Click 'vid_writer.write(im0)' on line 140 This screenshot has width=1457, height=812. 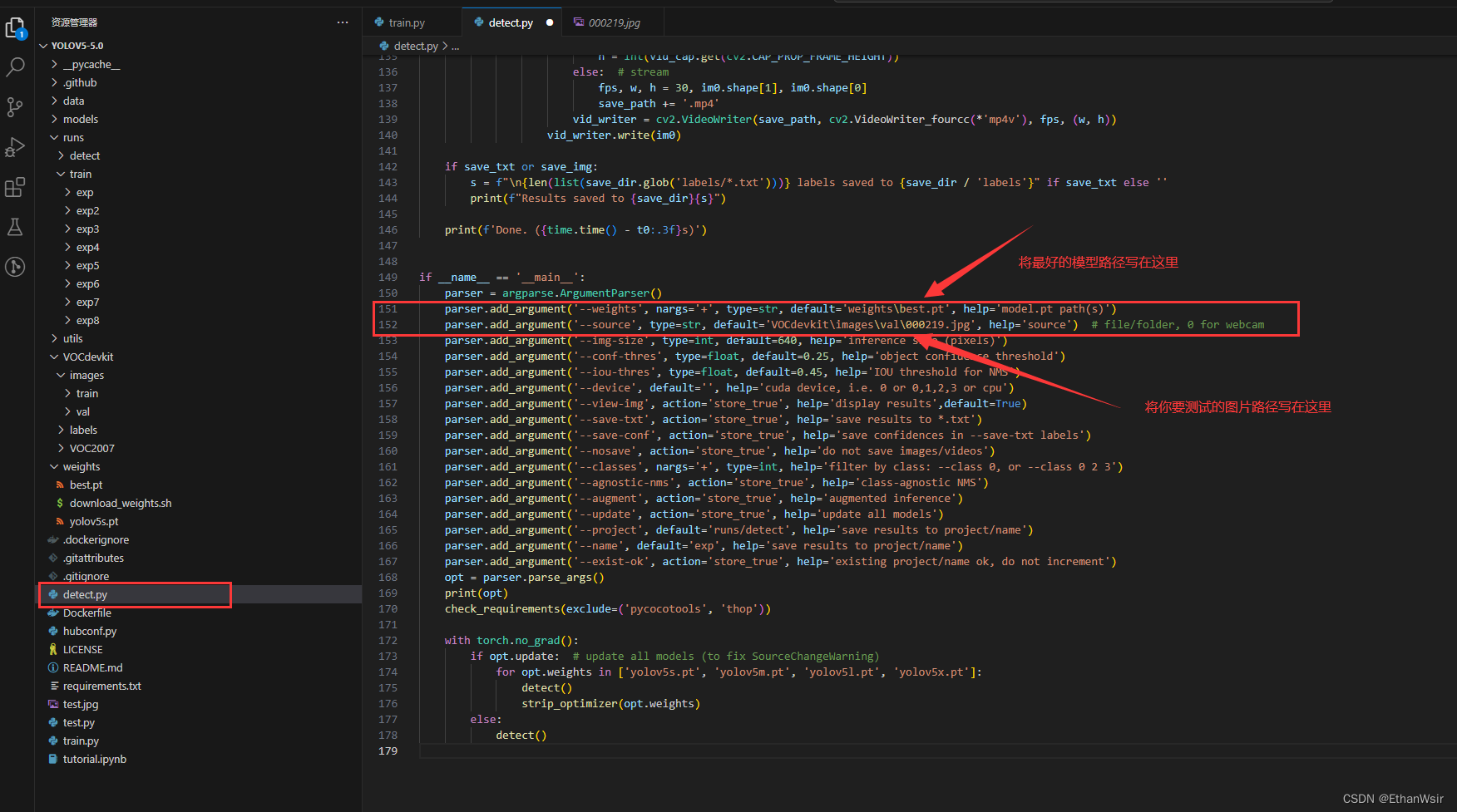615,135
